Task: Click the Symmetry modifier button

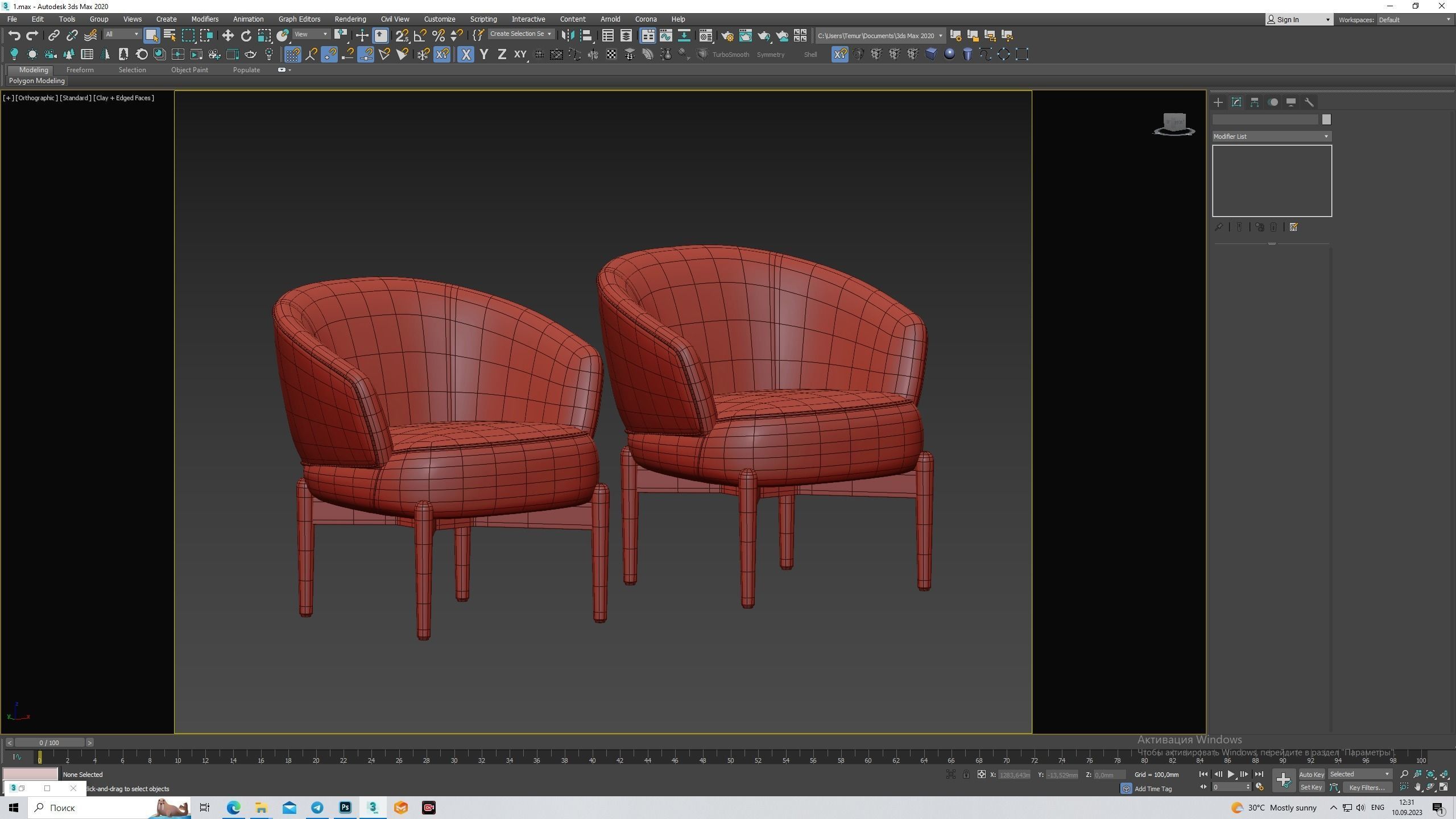Action: coord(770,55)
